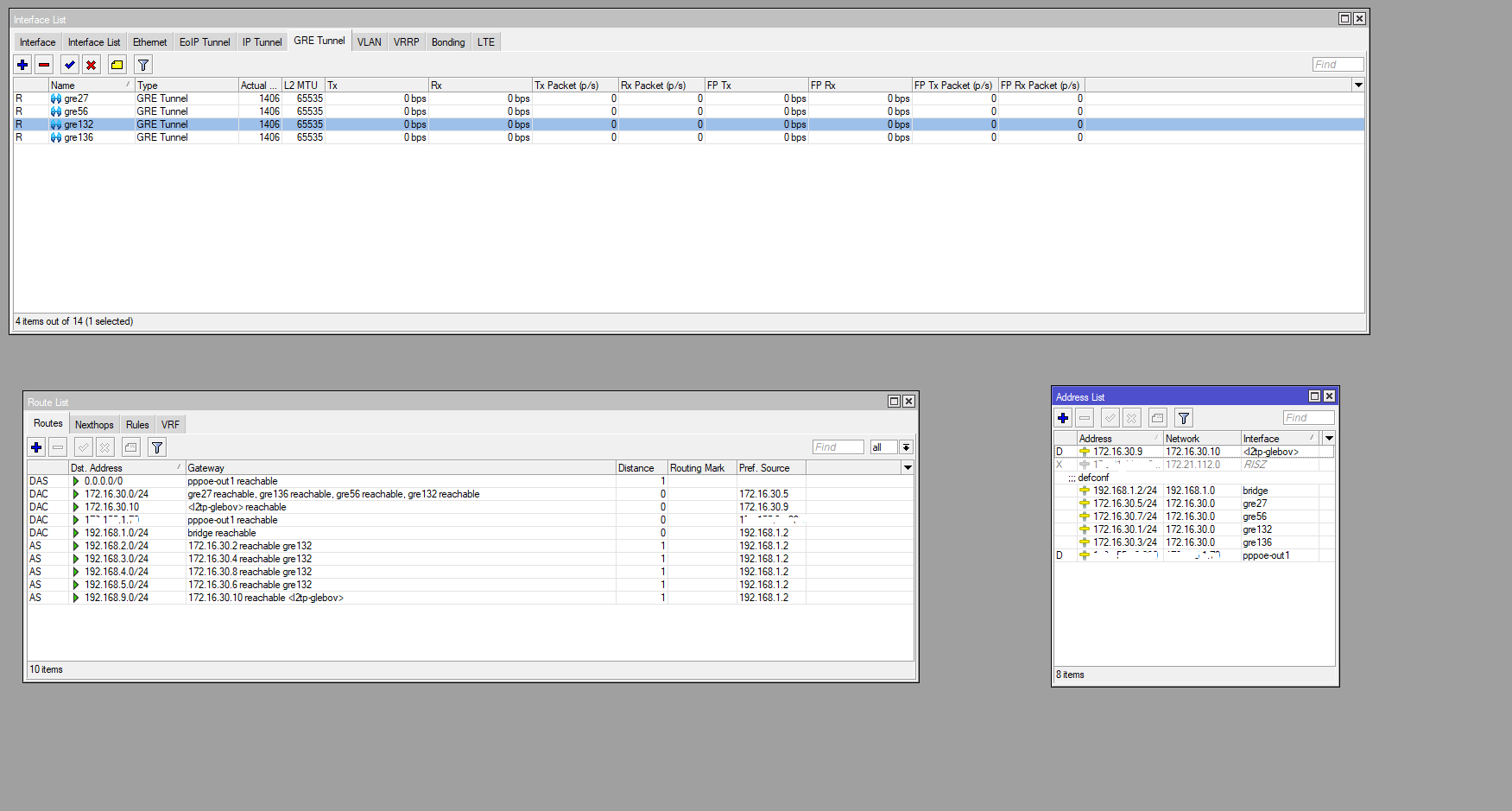1512x811 pixels.
Task: Select address 172.16.30.1/24 on gre132
Action: point(1194,529)
